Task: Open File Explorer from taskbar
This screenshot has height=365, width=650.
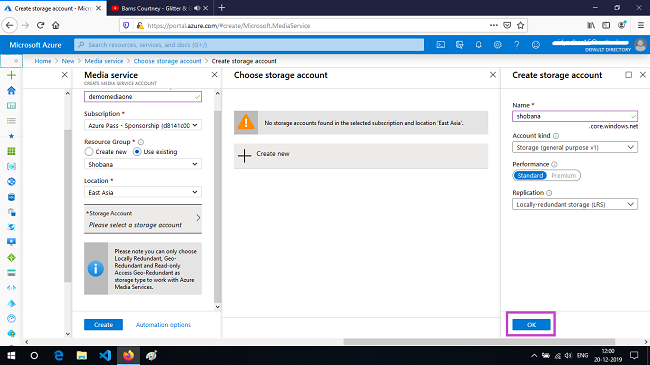Action: [82, 355]
